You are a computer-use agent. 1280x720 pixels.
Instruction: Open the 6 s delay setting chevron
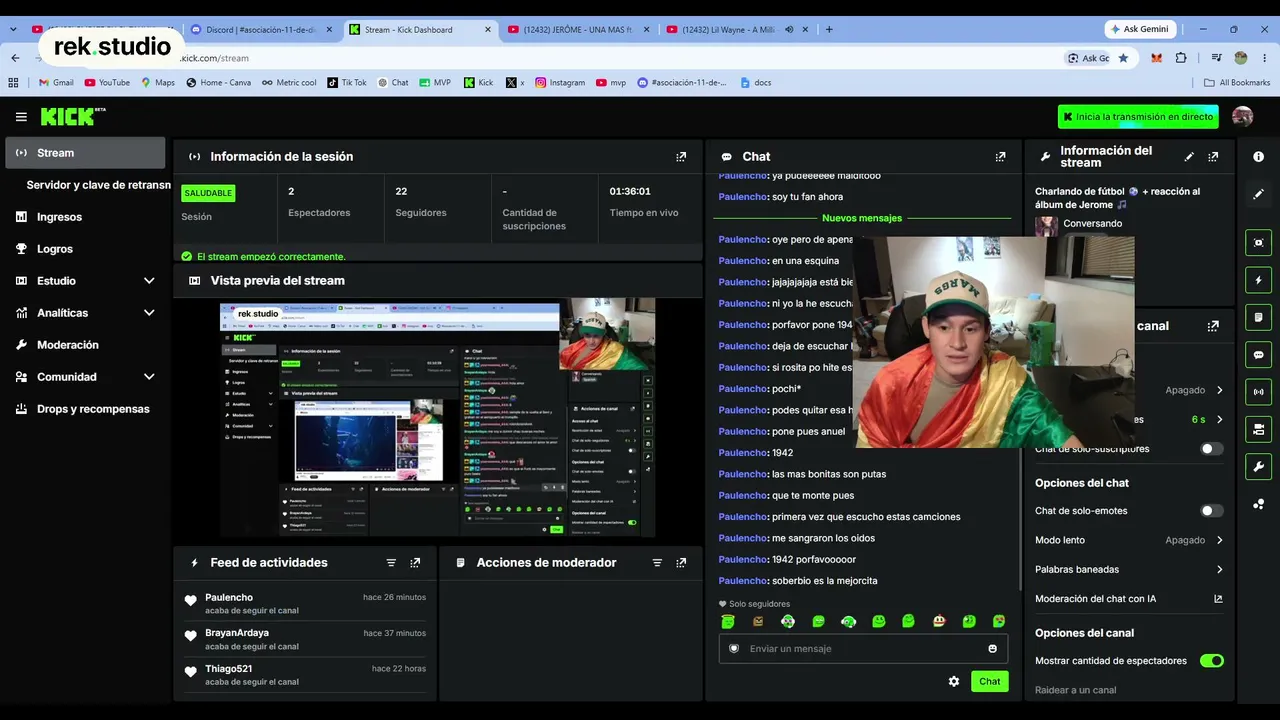tap(1219, 420)
